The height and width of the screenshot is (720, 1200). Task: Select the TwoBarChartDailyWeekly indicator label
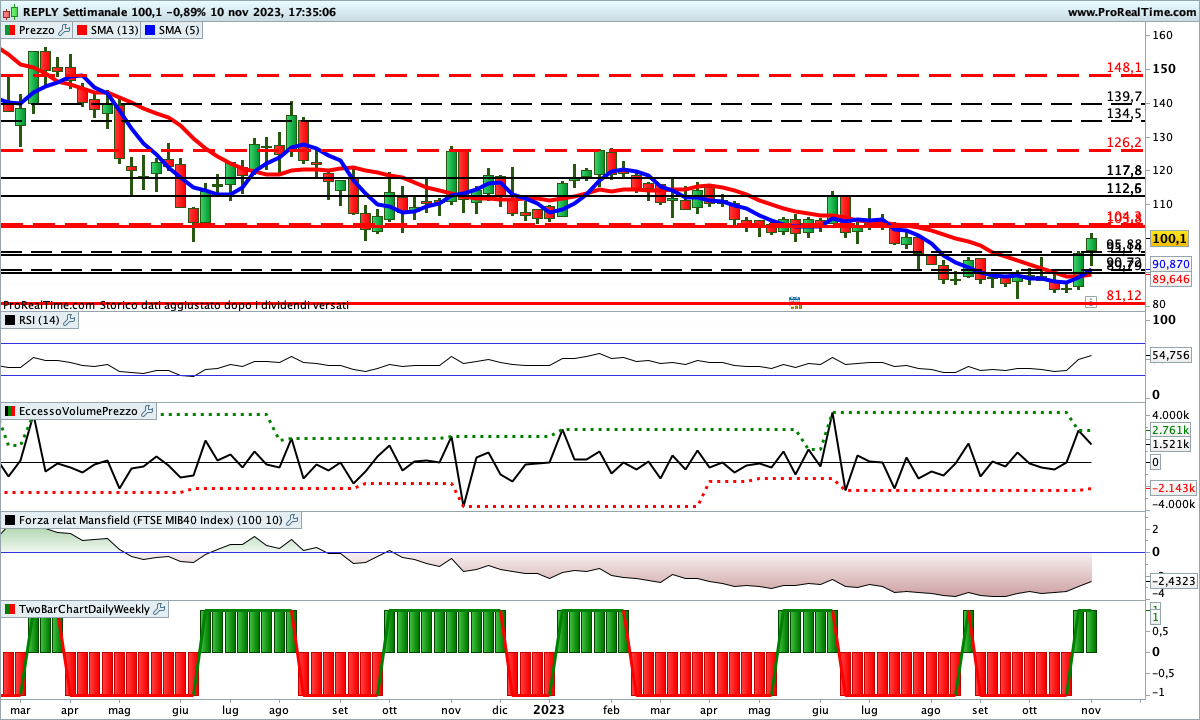pyautogui.click(x=85, y=608)
